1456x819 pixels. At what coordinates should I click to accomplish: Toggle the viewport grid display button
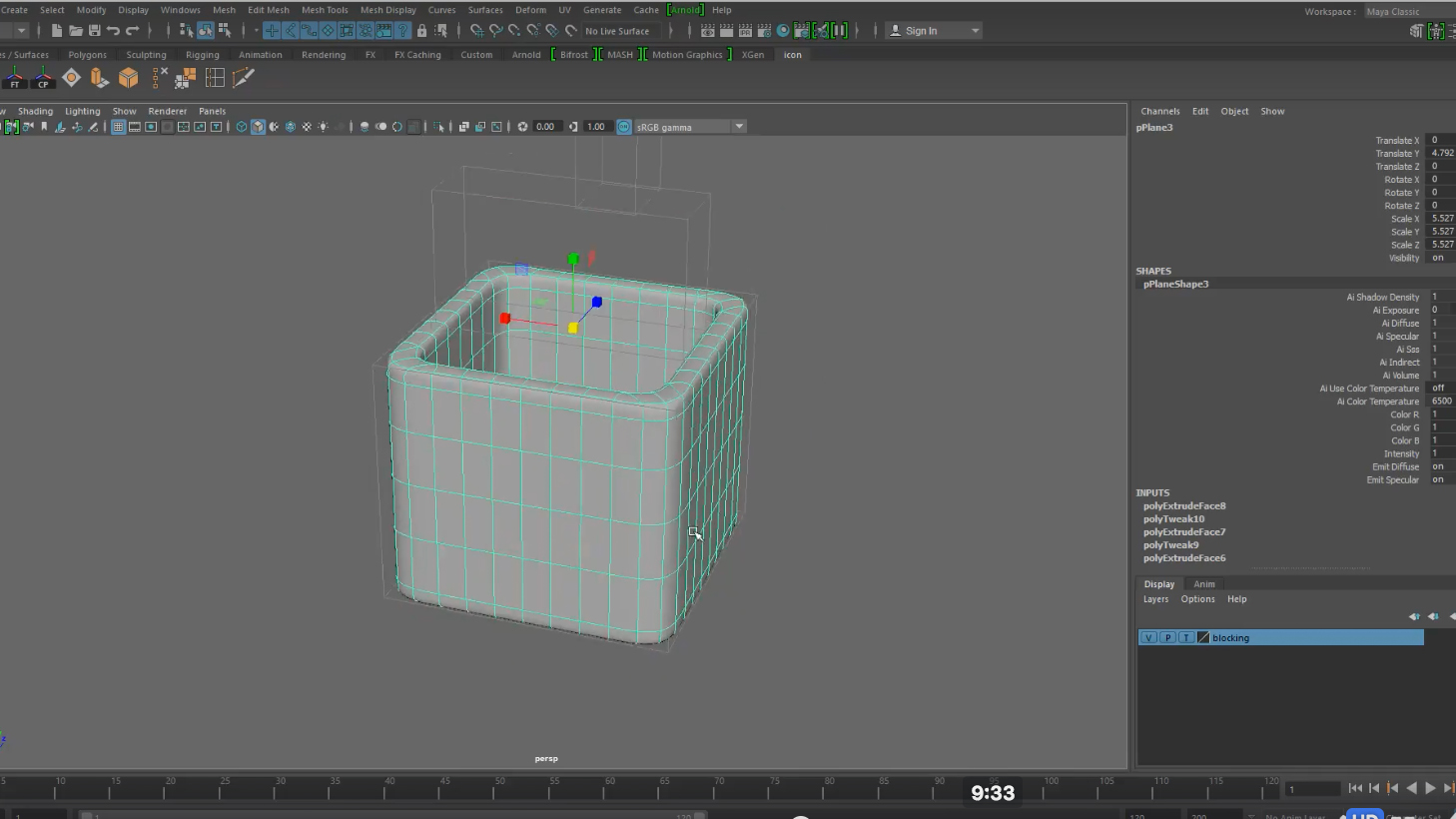point(118,127)
